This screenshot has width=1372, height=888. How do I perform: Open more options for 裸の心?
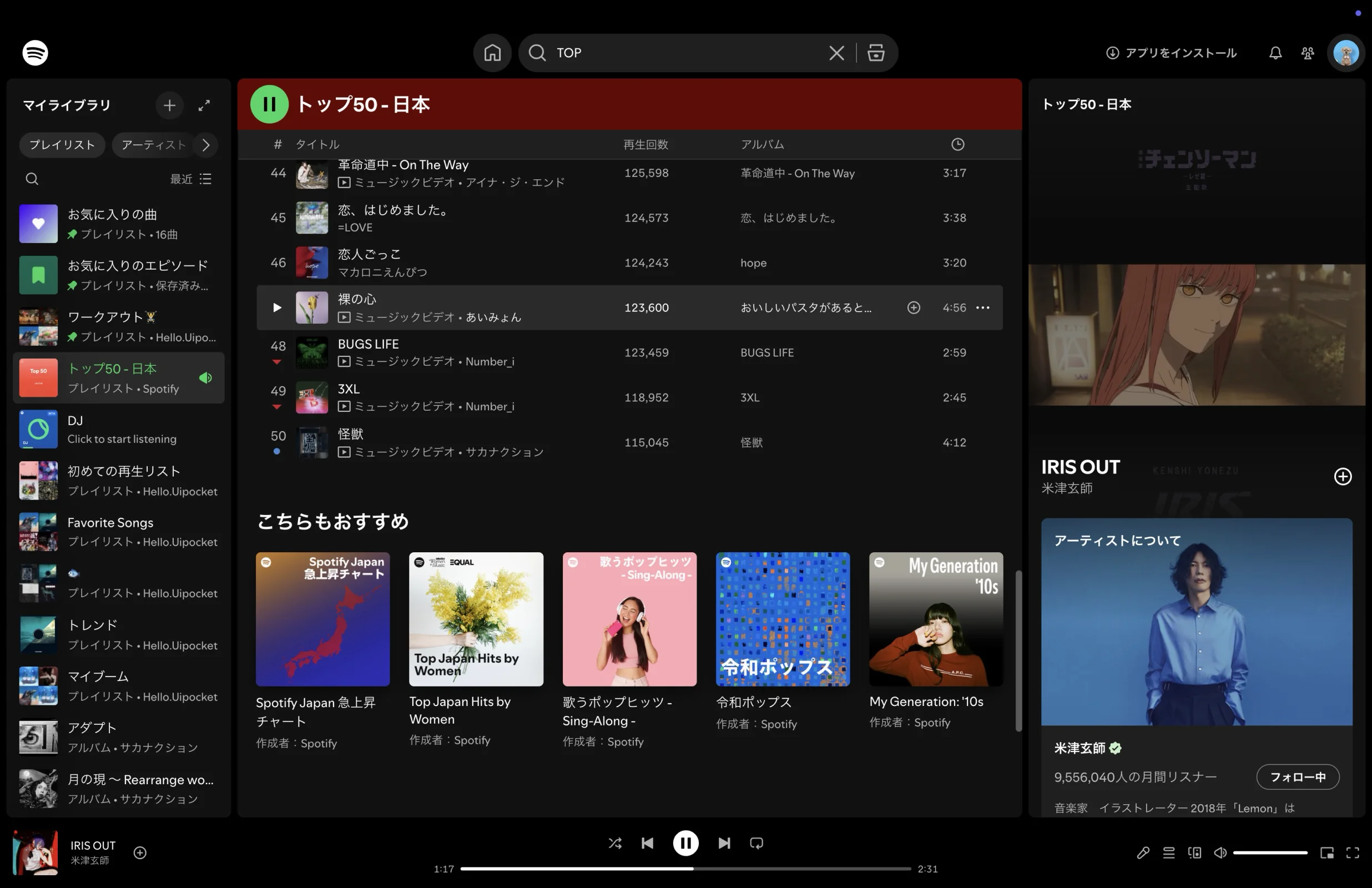982,307
